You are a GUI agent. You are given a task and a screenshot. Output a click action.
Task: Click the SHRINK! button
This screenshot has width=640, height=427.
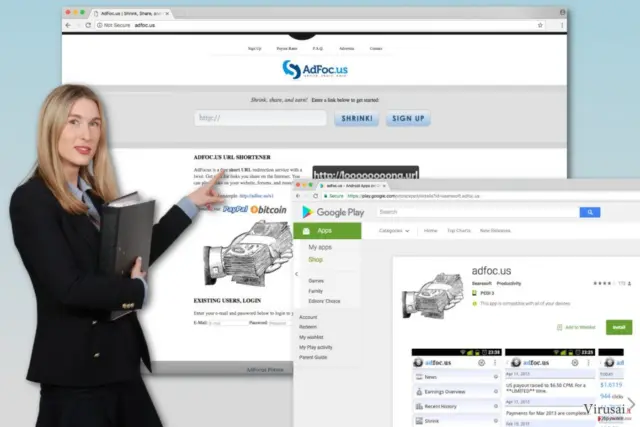(x=356, y=118)
